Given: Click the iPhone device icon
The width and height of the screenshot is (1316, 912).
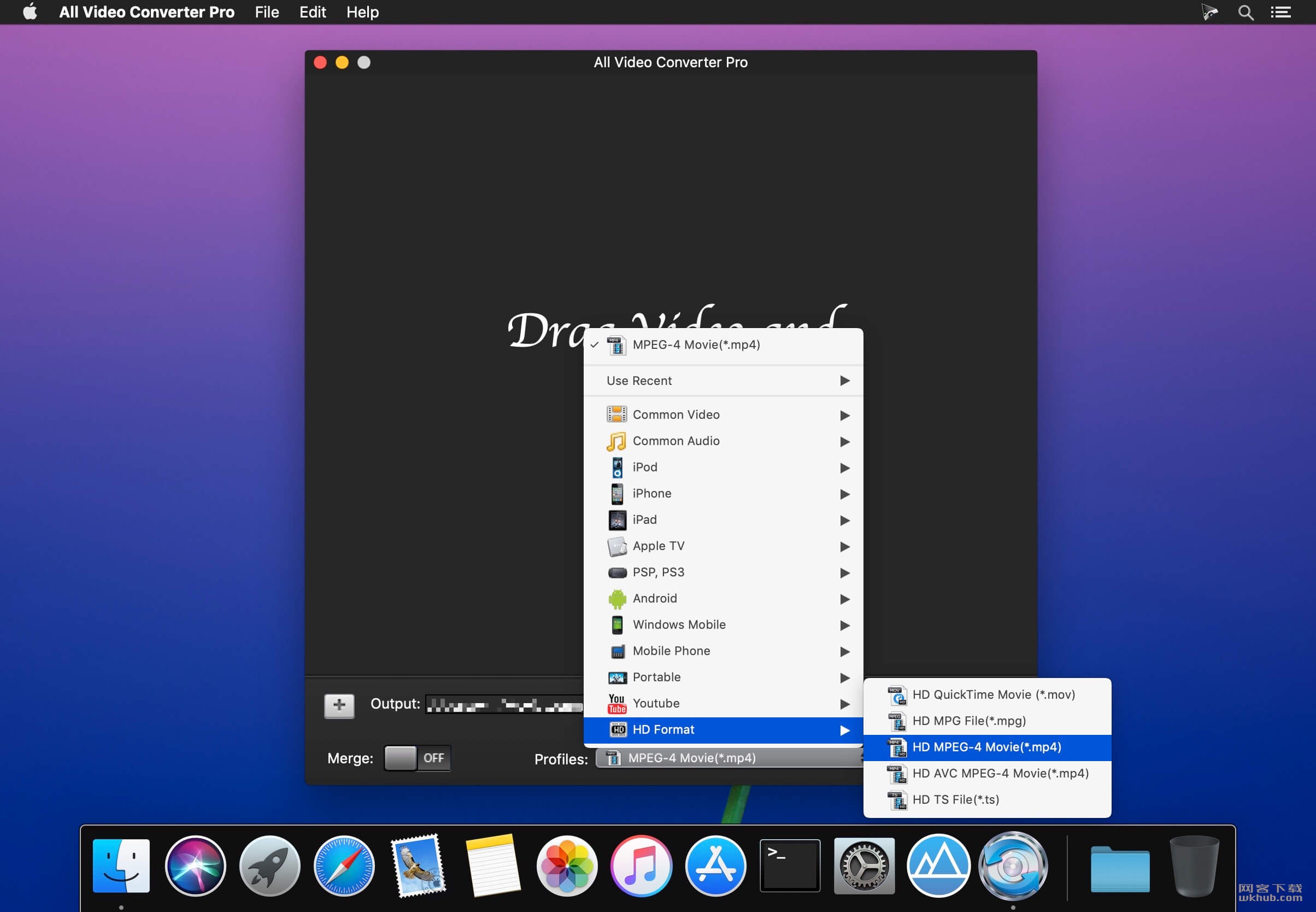Looking at the screenshot, I should click(617, 493).
